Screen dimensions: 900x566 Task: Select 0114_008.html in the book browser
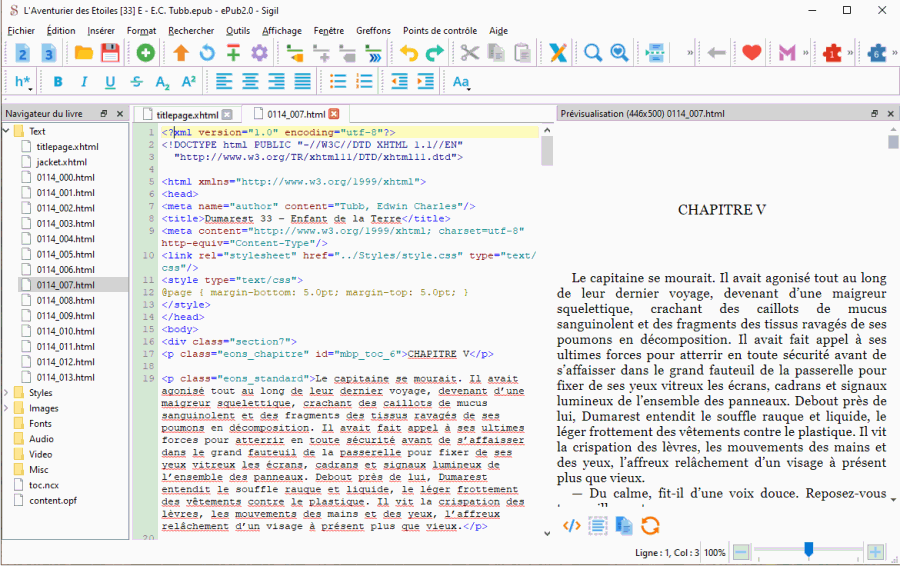pos(65,300)
